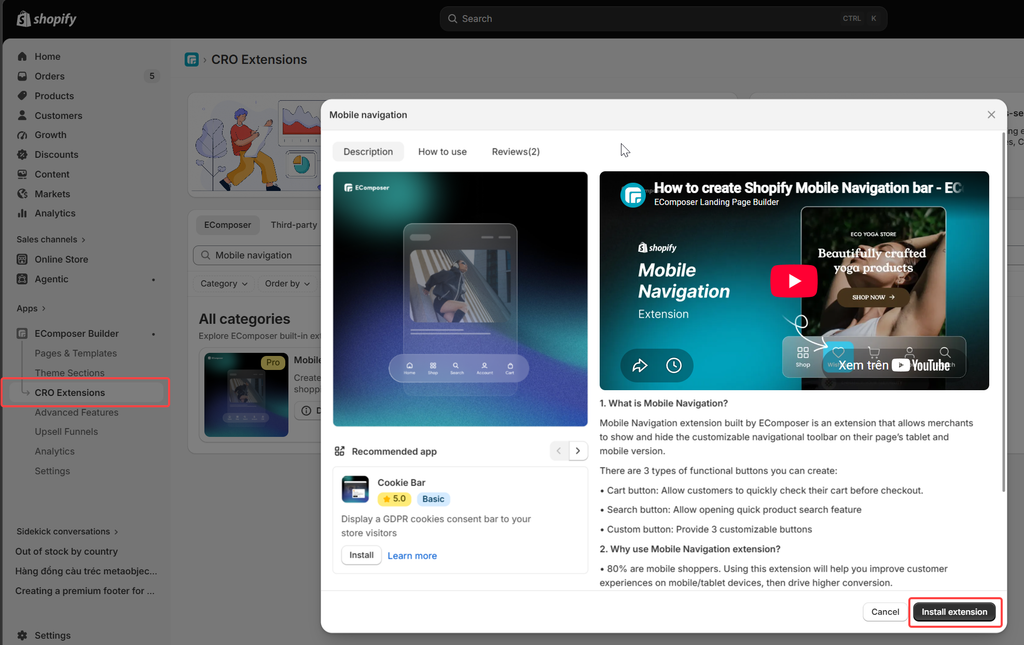Show previous recommended app
Image resolution: width=1024 pixels, height=645 pixels.
[x=559, y=450]
